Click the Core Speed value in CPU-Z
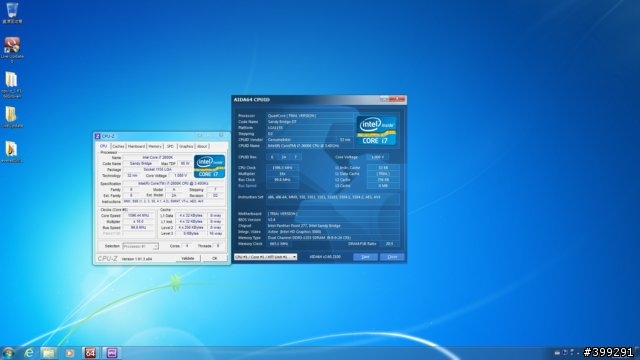640x360 pixels. pos(138,216)
